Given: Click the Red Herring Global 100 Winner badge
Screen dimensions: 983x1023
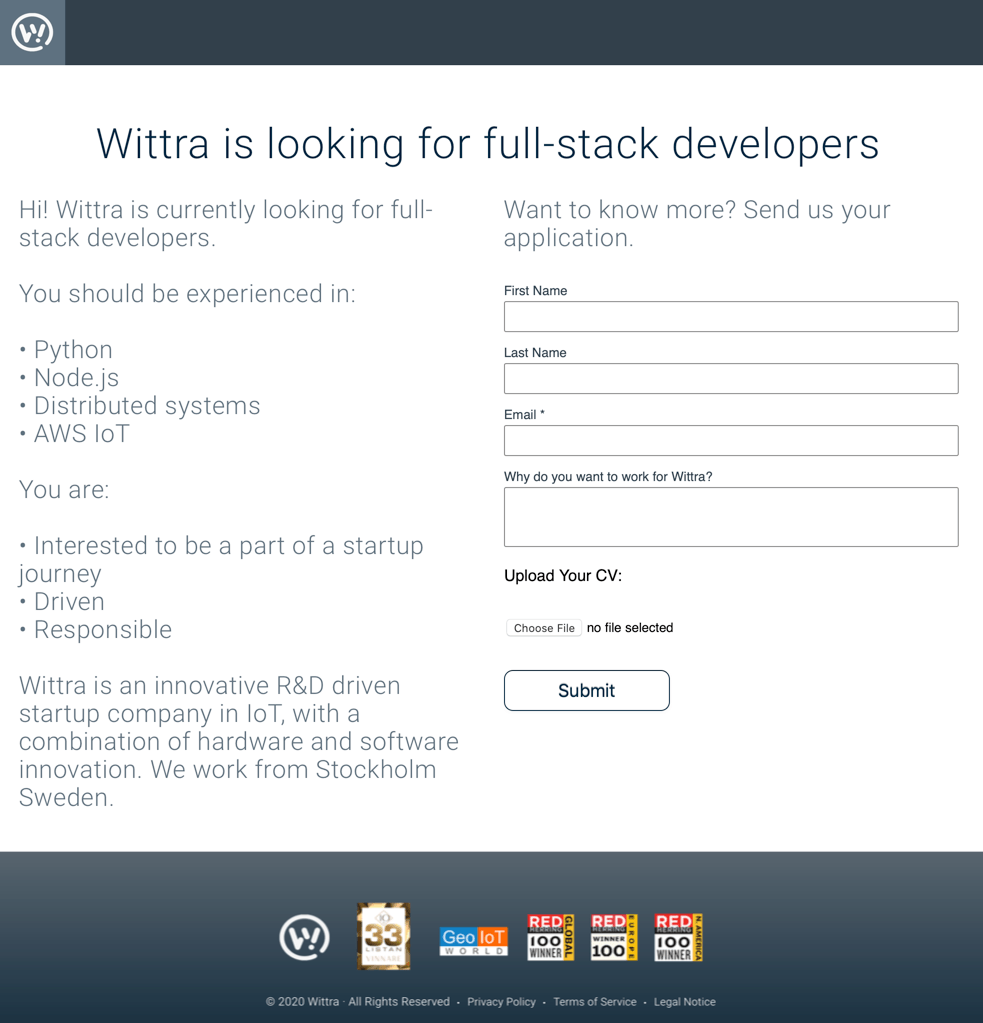Looking at the screenshot, I should point(551,938).
